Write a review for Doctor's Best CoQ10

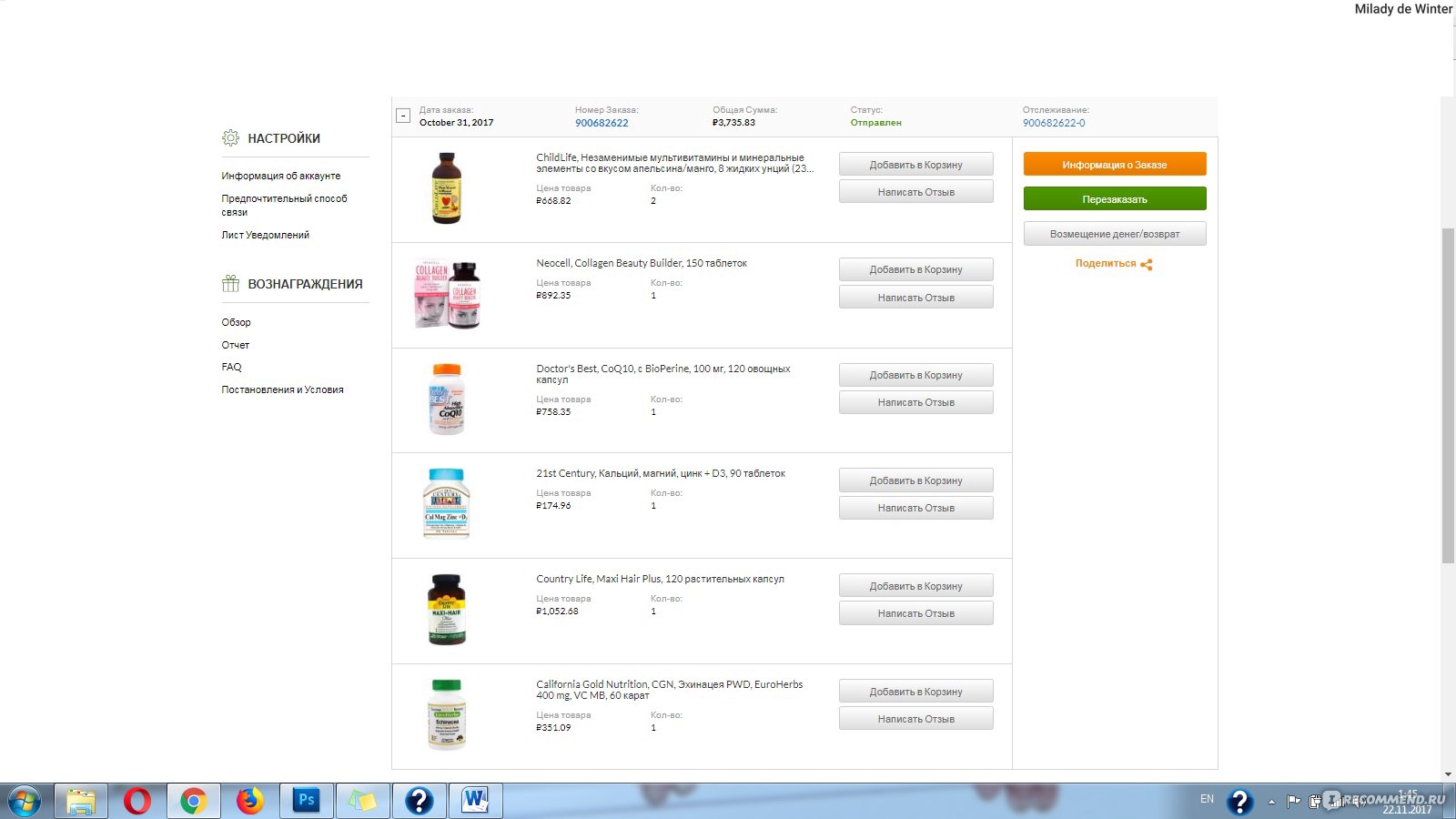915,402
